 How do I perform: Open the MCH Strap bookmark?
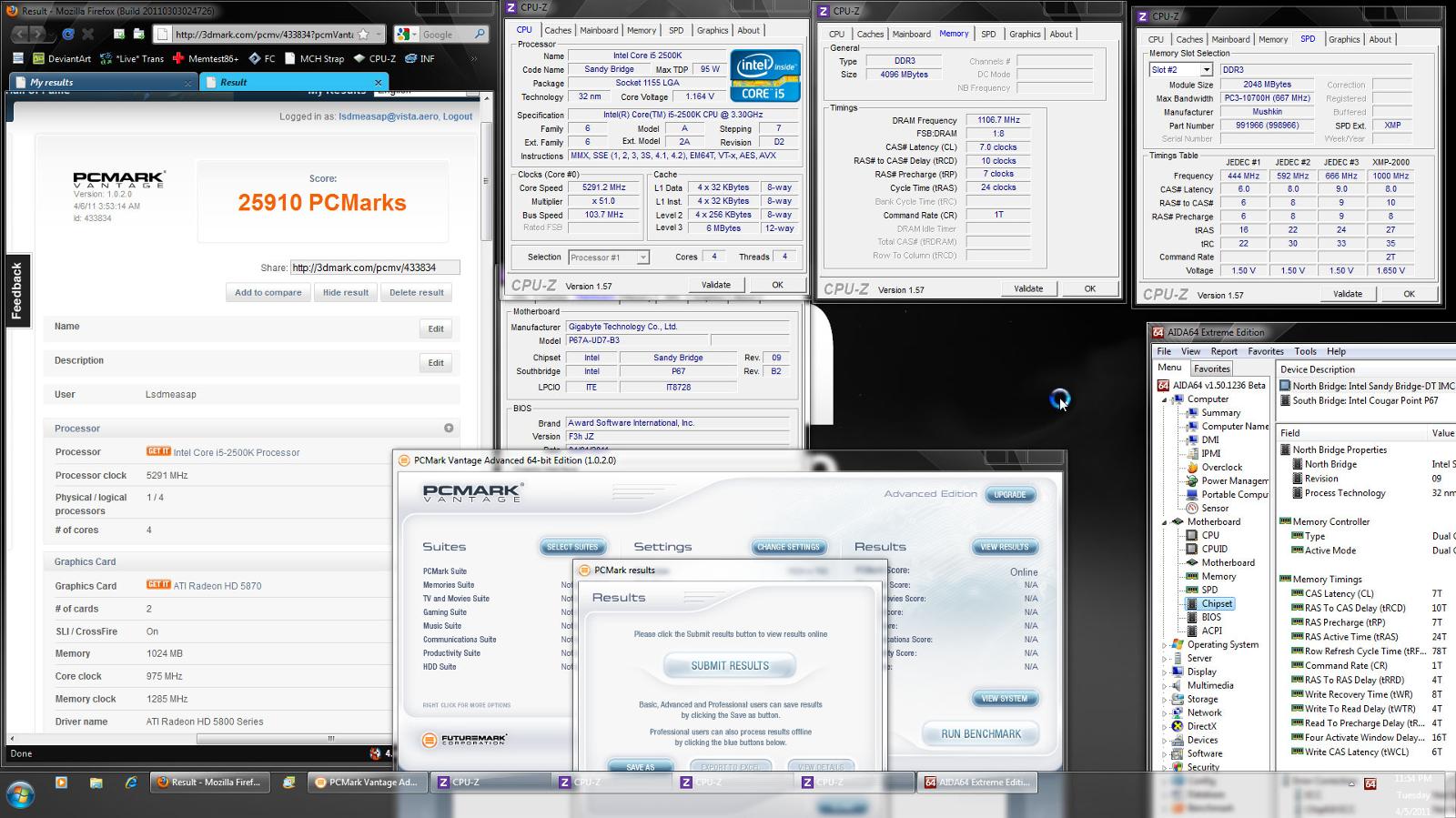pyautogui.click(x=315, y=58)
